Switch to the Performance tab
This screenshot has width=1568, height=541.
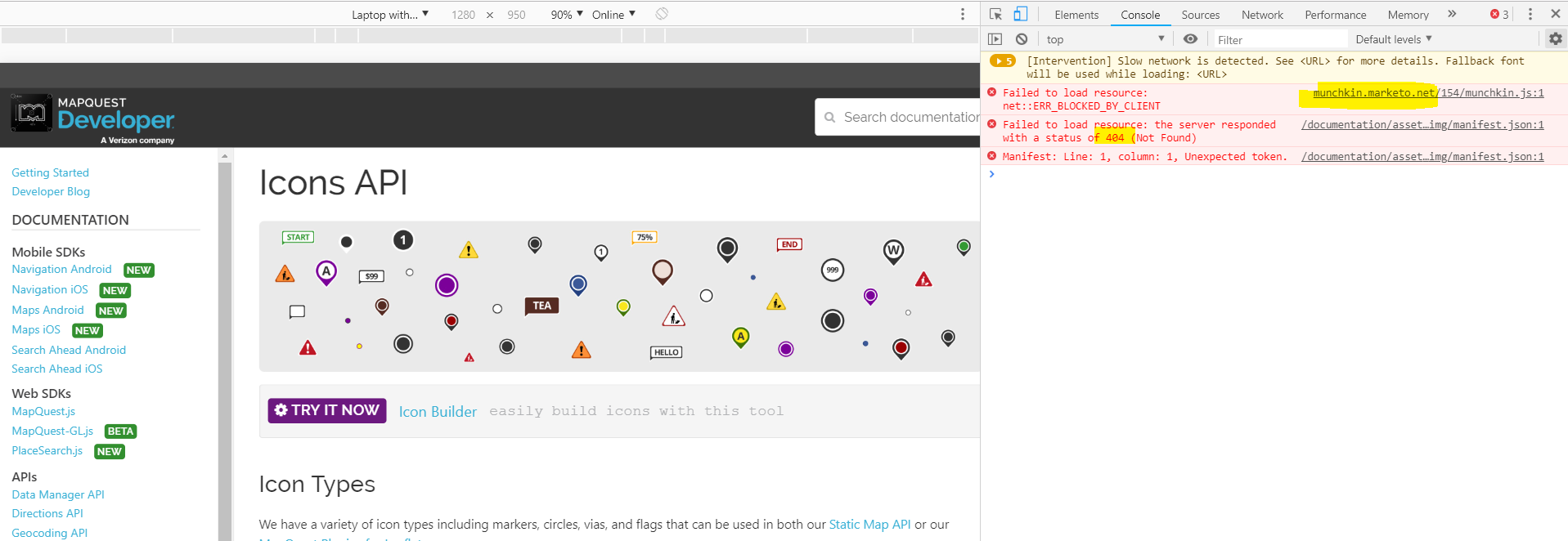pyautogui.click(x=1335, y=15)
